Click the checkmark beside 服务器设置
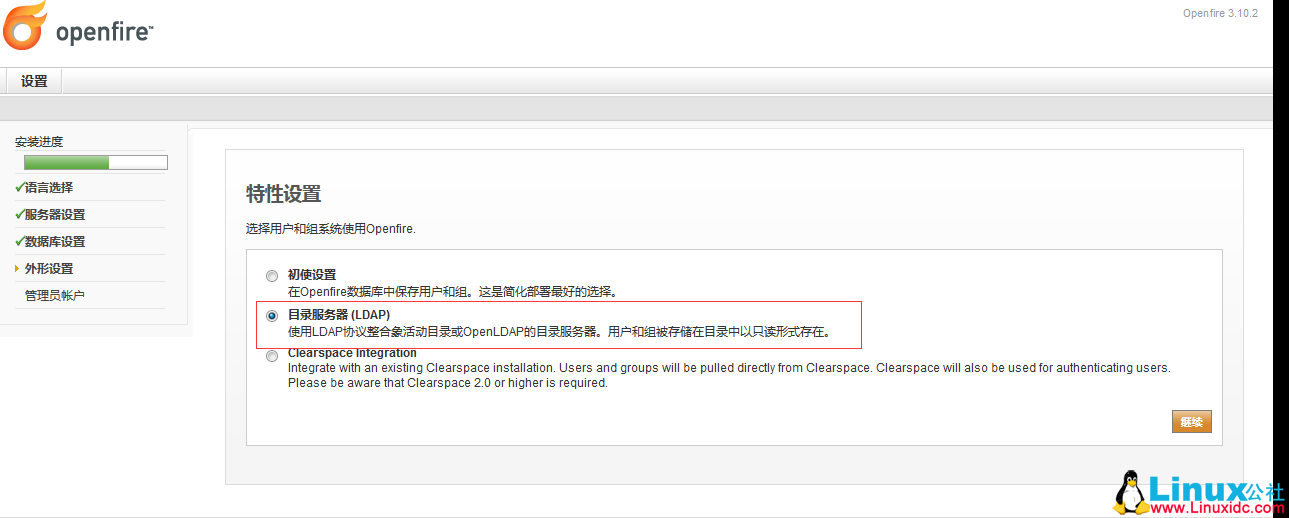Viewport: 1289px width, 518px height. (19, 214)
